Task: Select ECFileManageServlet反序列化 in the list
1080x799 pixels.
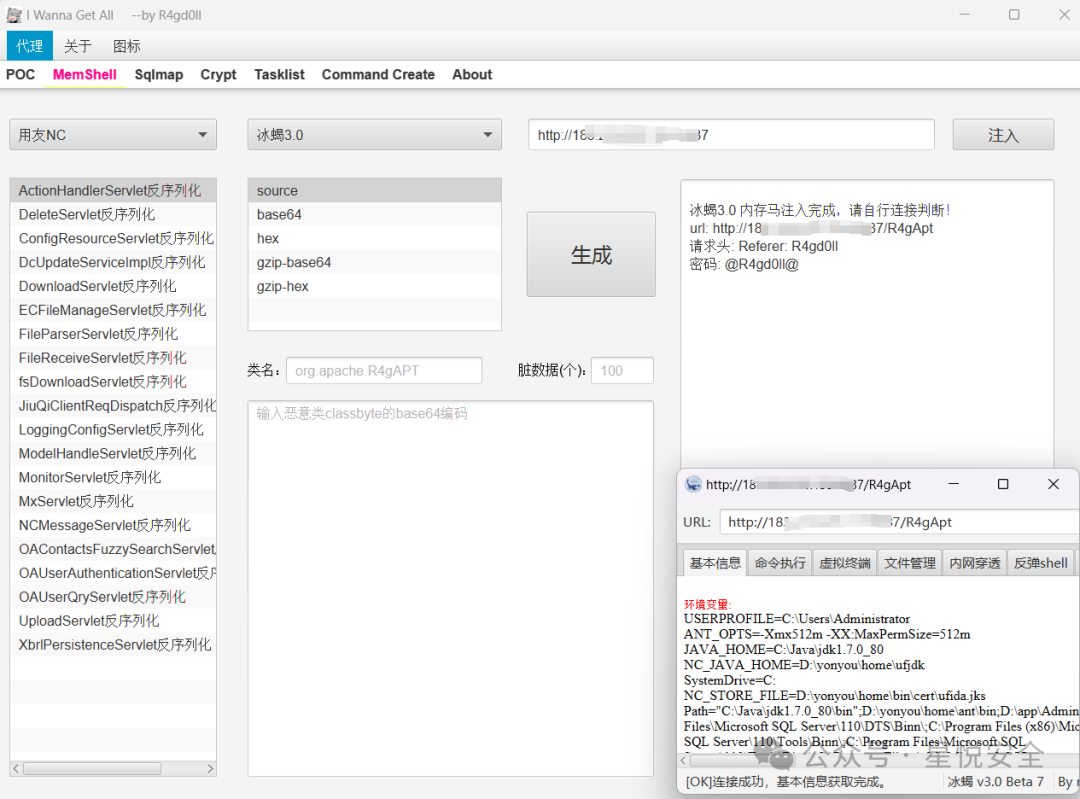Action: (113, 310)
